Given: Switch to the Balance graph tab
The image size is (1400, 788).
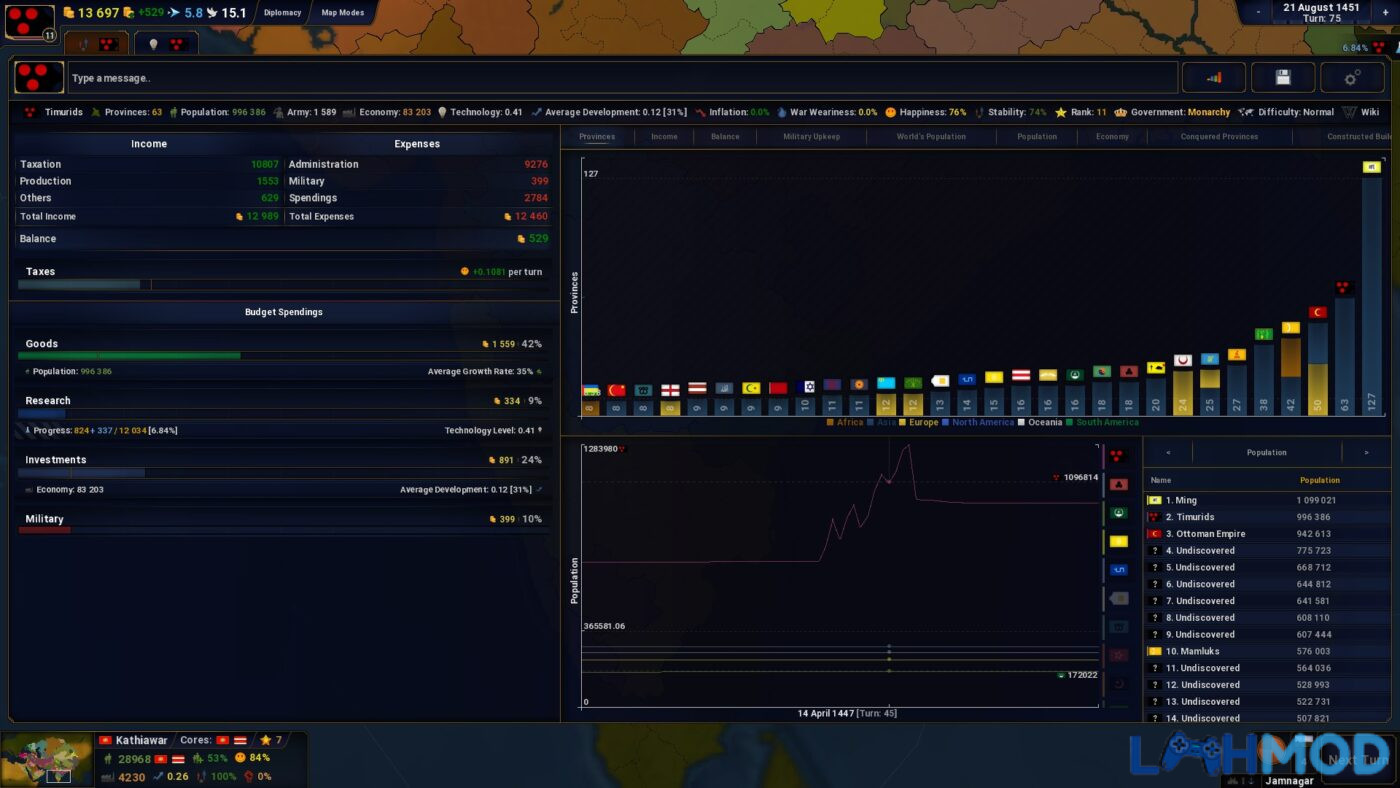Looking at the screenshot, I should [725, 136].
